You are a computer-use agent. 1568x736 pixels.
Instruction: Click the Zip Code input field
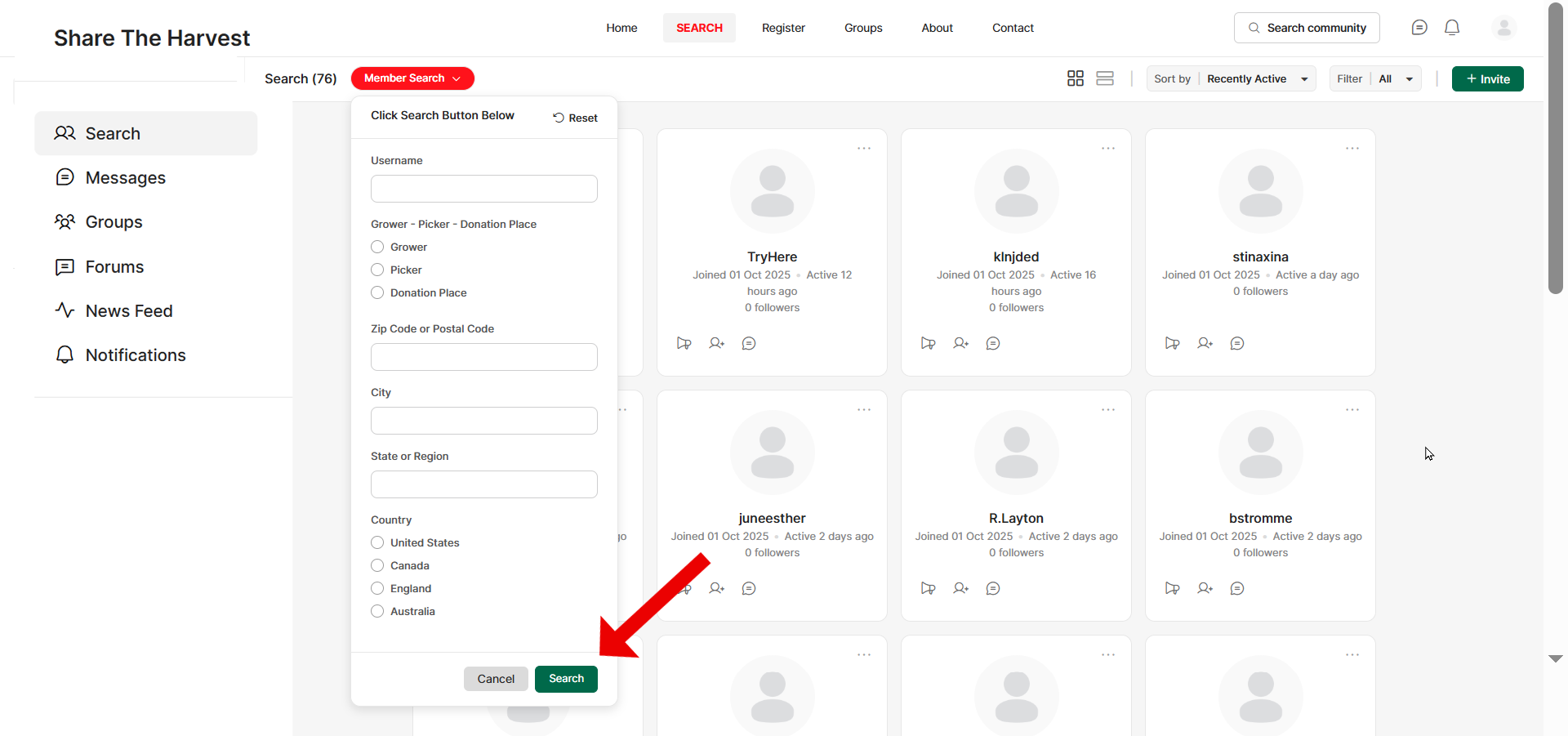[484, 357]
